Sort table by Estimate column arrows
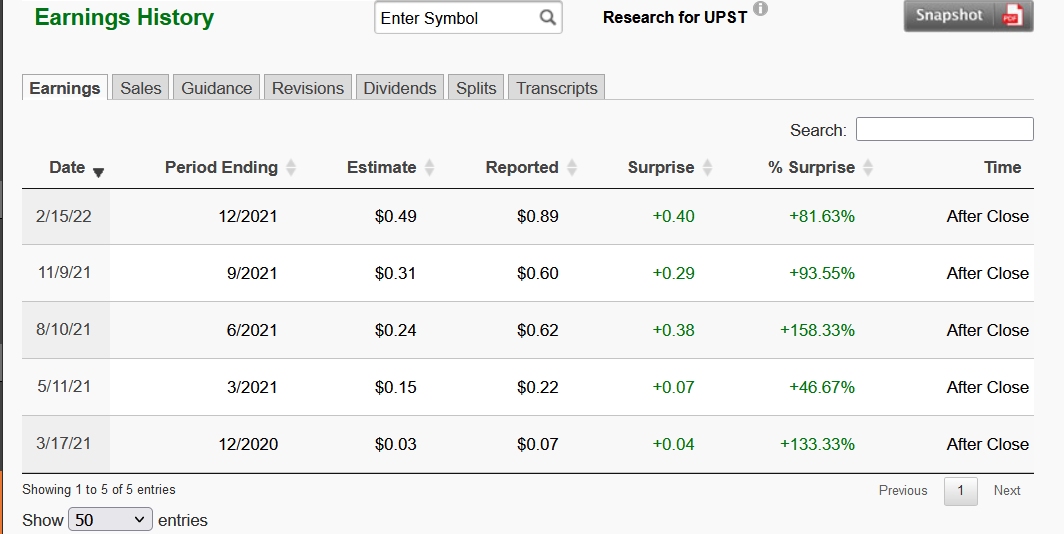The image size is (1064, 534). tap(429, 168)
